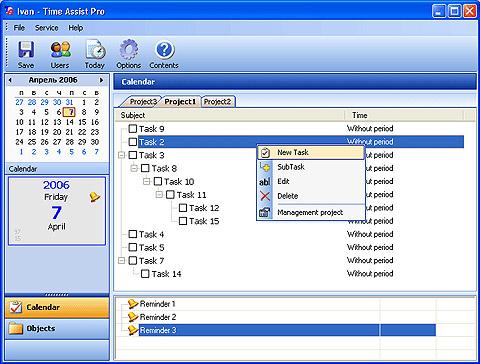The image size is (480, 364).
Task: Open the Users toolbar icon
Action: click(x=61, y=49)
